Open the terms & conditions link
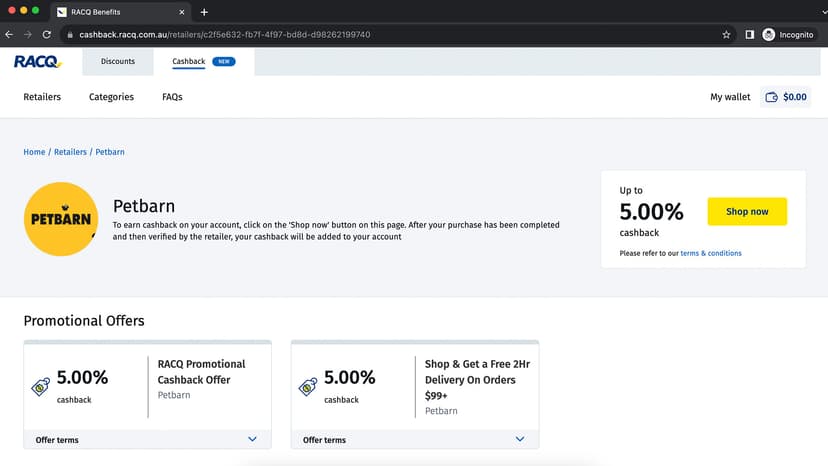This screenshot has height=466, width=828. (711, 253)
